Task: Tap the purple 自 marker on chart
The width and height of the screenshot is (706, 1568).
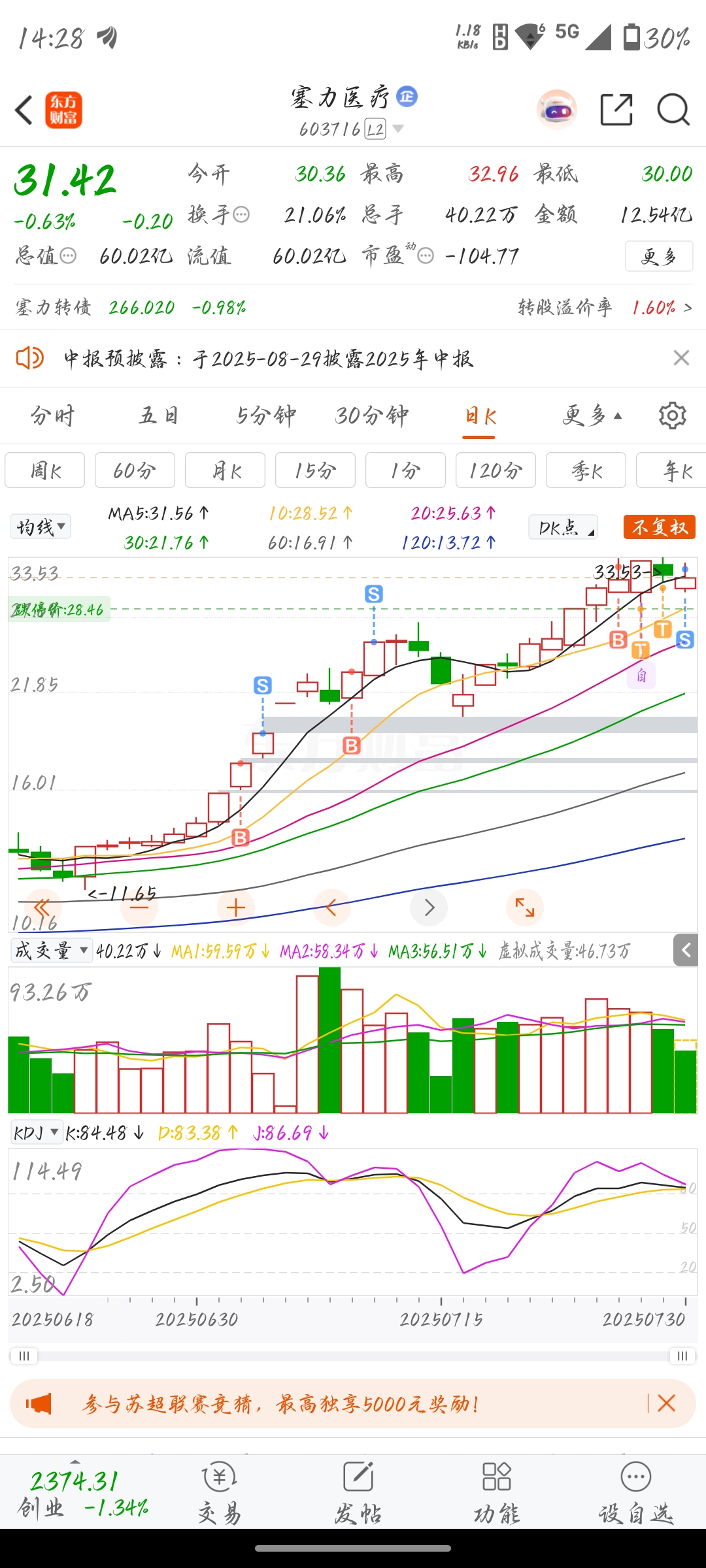Action: click(641, 675)
